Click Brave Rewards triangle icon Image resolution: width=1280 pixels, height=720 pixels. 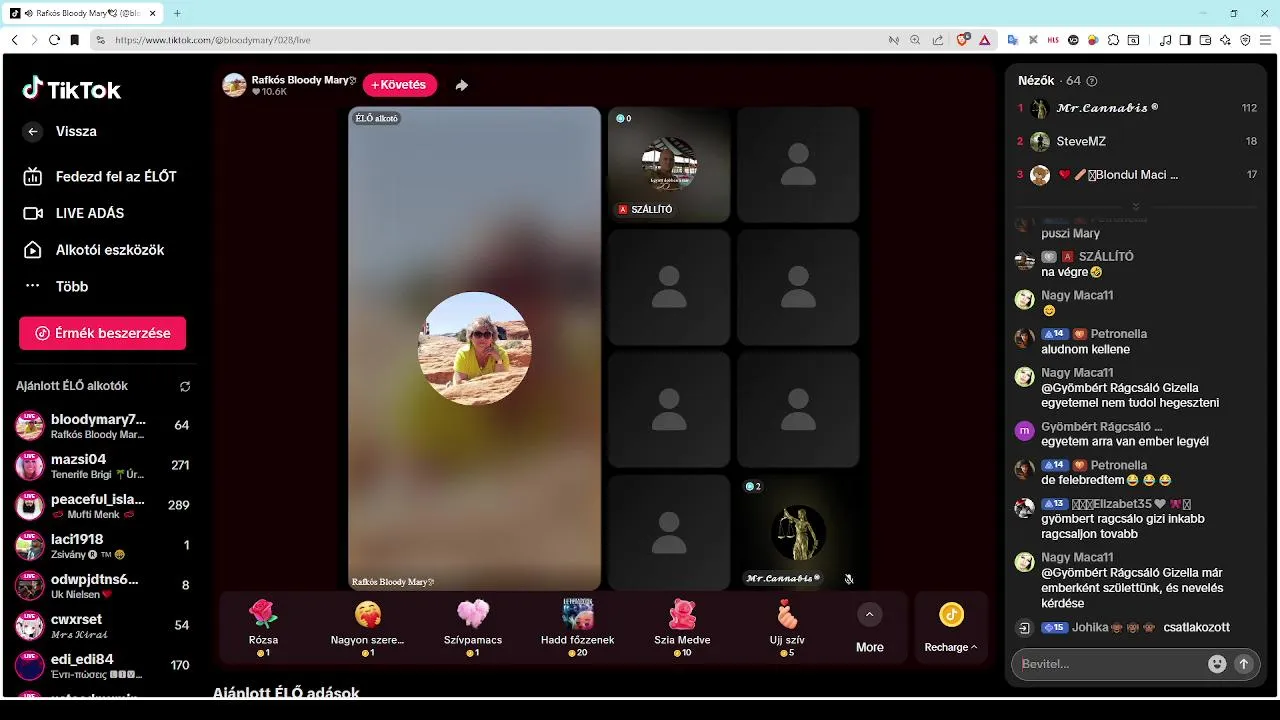tap(985, 40)
